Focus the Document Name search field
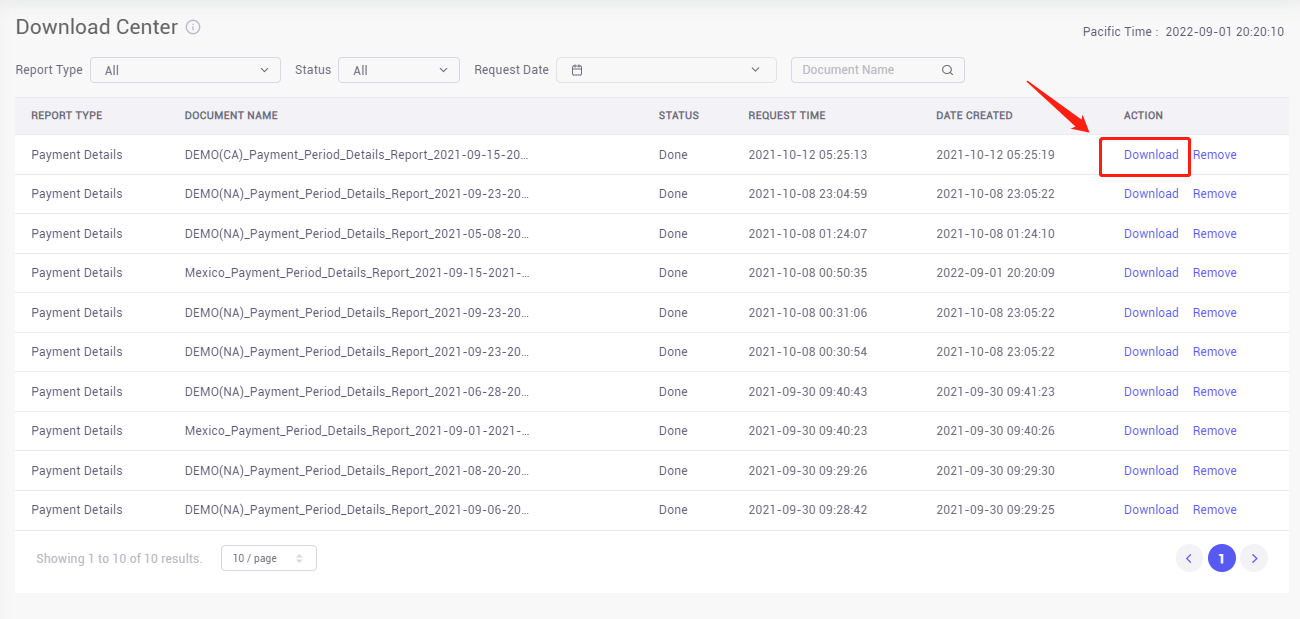Image resolution: width=1300 pixels, height=619 pixels. pyautogui.click(x=878, y=70)
